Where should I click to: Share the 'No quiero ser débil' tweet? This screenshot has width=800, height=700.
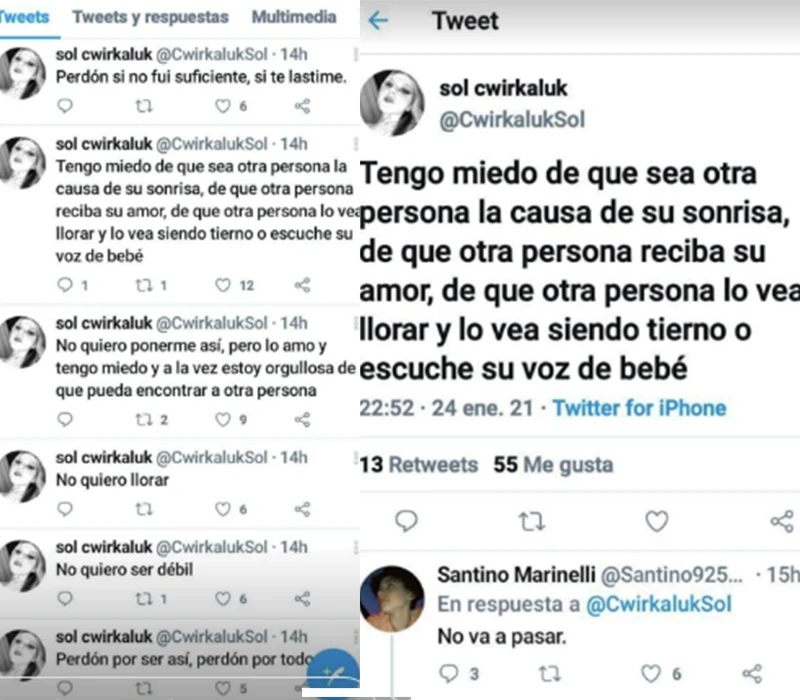click(x=303, y=598)
